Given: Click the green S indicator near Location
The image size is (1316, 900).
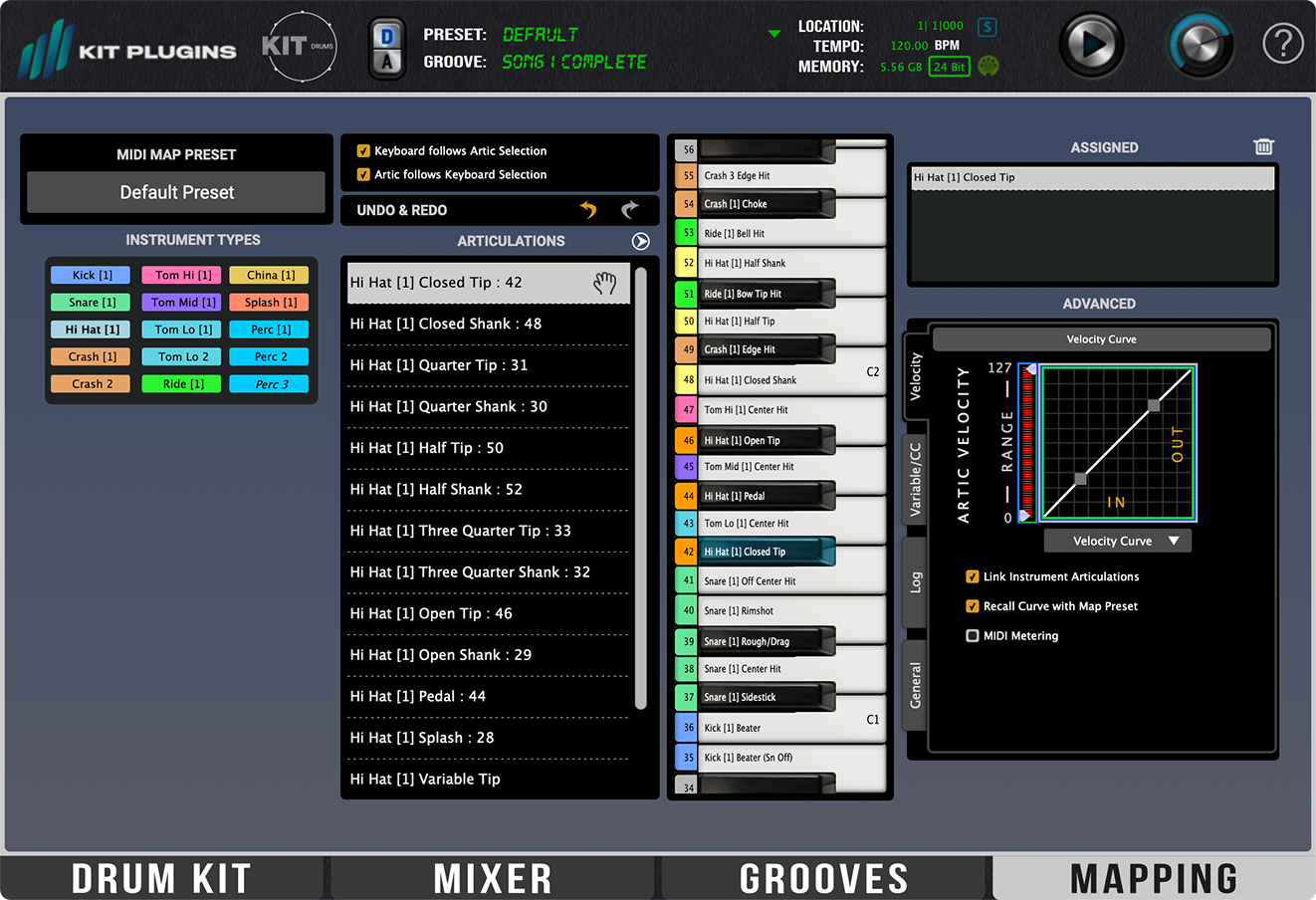Looking at the screenshot, I should click(987, 26).
